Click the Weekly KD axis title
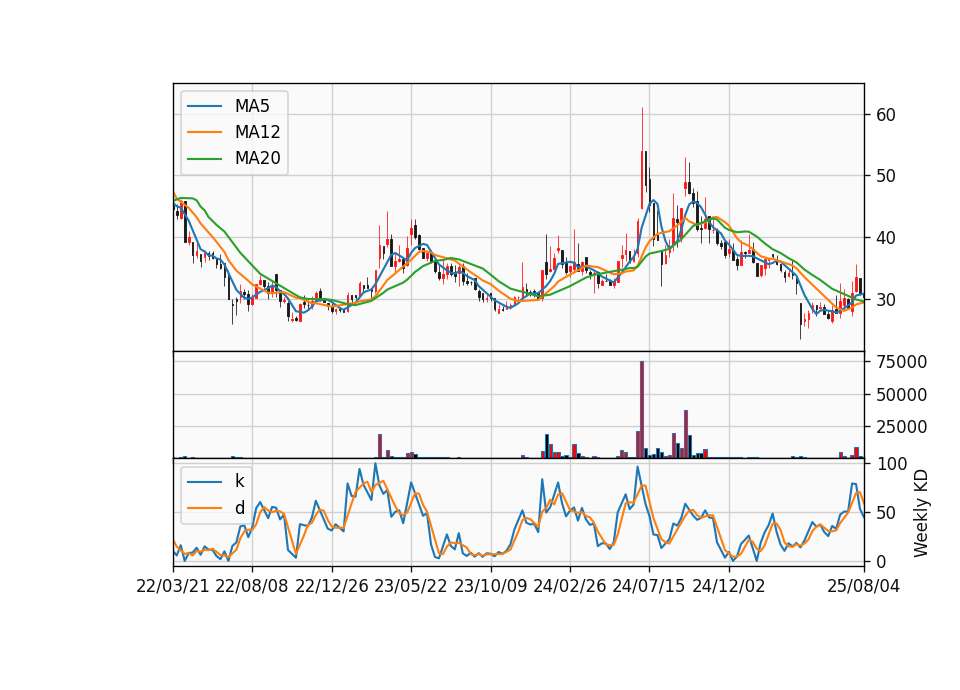The height and width of the screenshot is (690, 960). 921,513
